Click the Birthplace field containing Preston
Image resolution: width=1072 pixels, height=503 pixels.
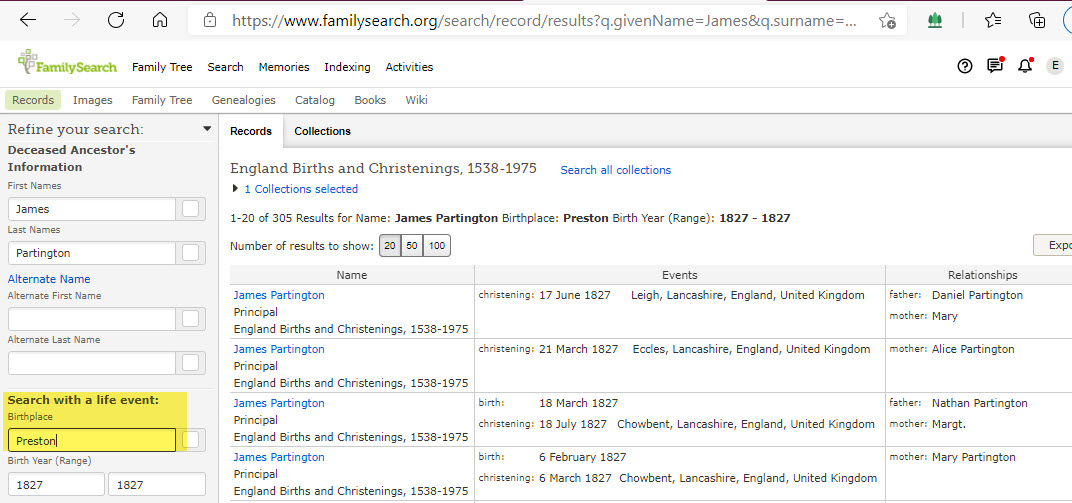click(x=92, y=440)
